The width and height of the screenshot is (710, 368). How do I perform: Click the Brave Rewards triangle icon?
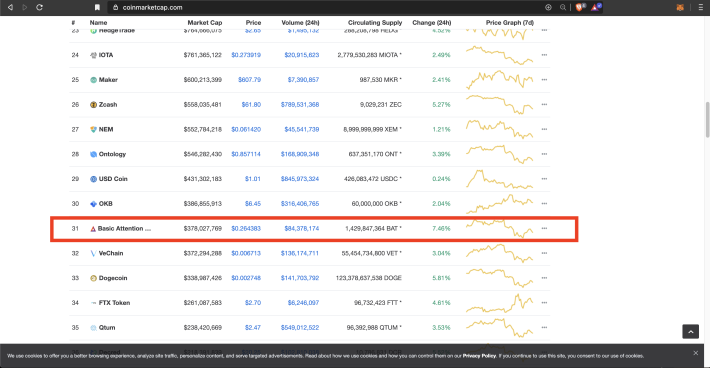595,7
